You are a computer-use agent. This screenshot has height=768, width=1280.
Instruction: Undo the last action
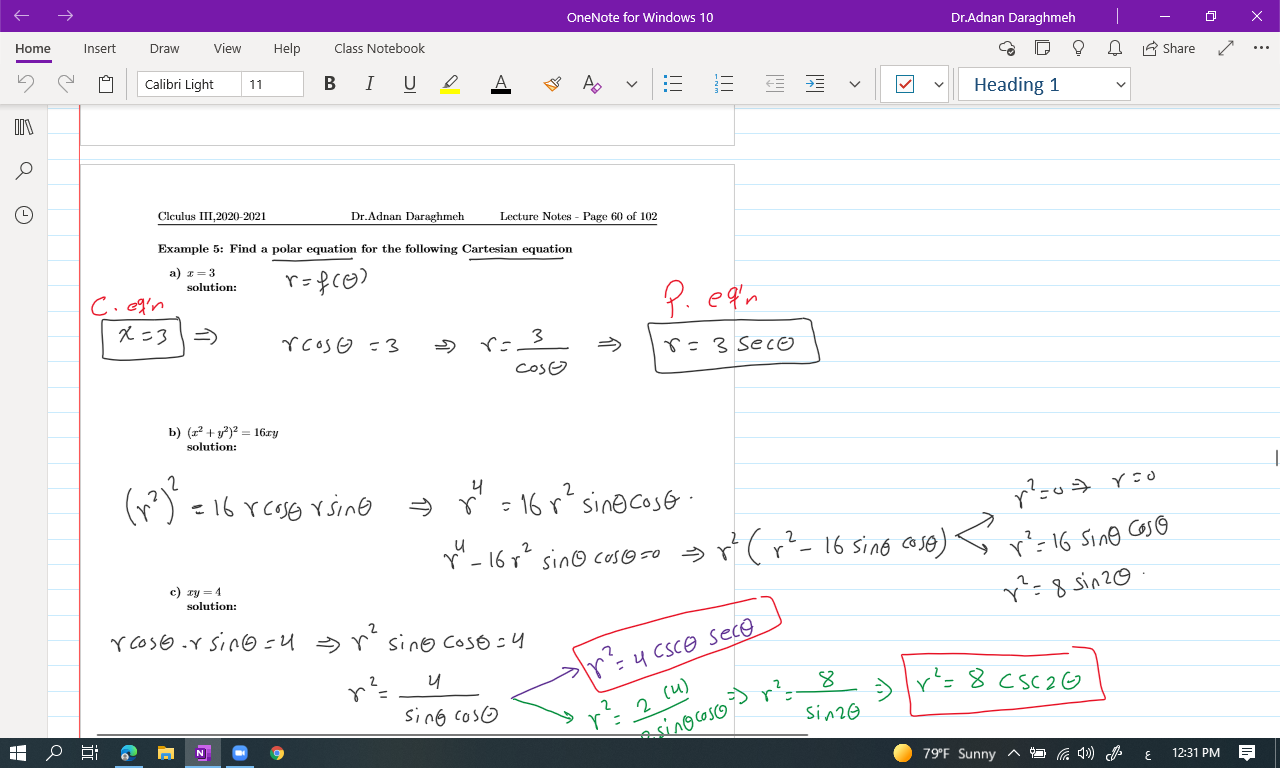click(27, 85)
